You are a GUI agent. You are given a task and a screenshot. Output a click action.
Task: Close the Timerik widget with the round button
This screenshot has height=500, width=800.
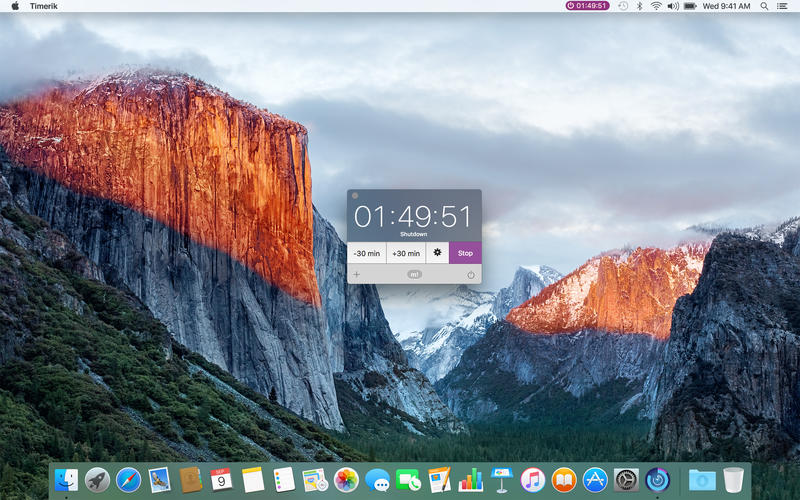tap(355, 195)
